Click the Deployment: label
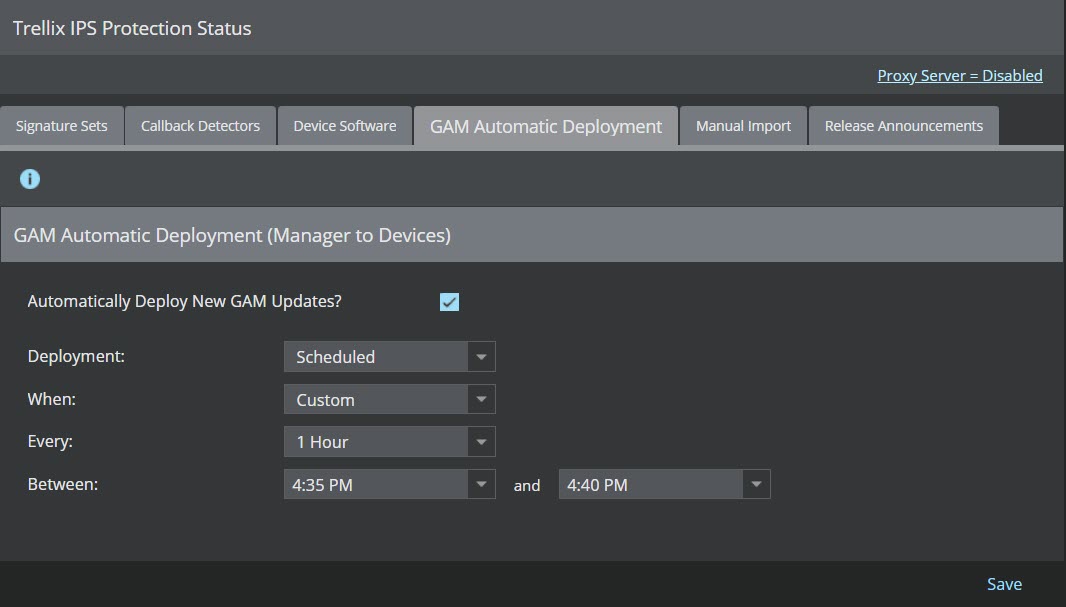This screenshot has width=1066, height=607. [x=76, y=356]
